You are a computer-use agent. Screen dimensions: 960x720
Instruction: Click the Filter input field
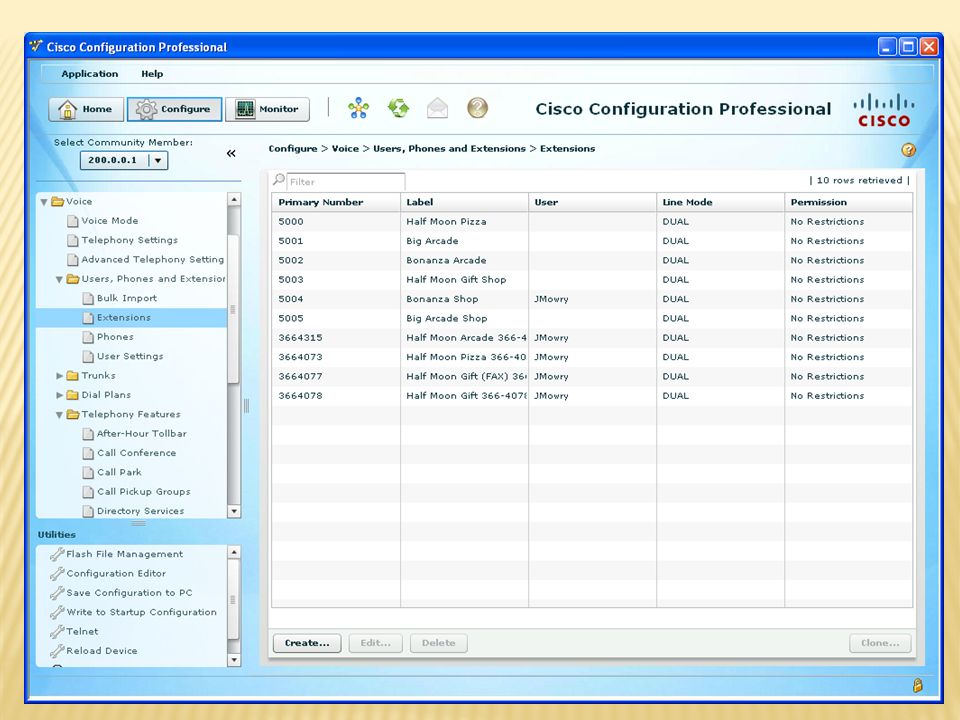coord(346,182)
